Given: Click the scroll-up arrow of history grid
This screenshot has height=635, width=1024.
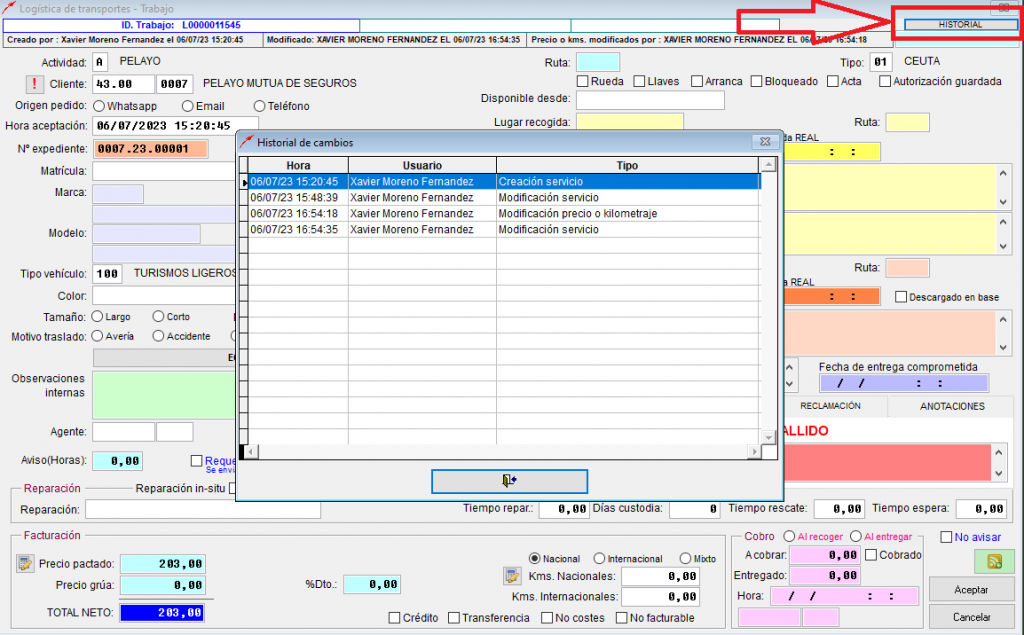Looking at the screenshot, I should (x=768, y=166).
